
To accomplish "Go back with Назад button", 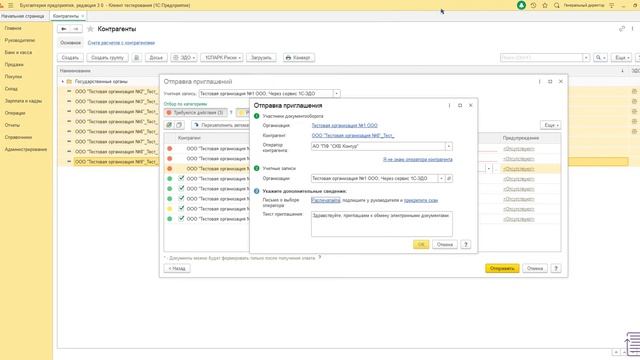I will coord(177,268).
